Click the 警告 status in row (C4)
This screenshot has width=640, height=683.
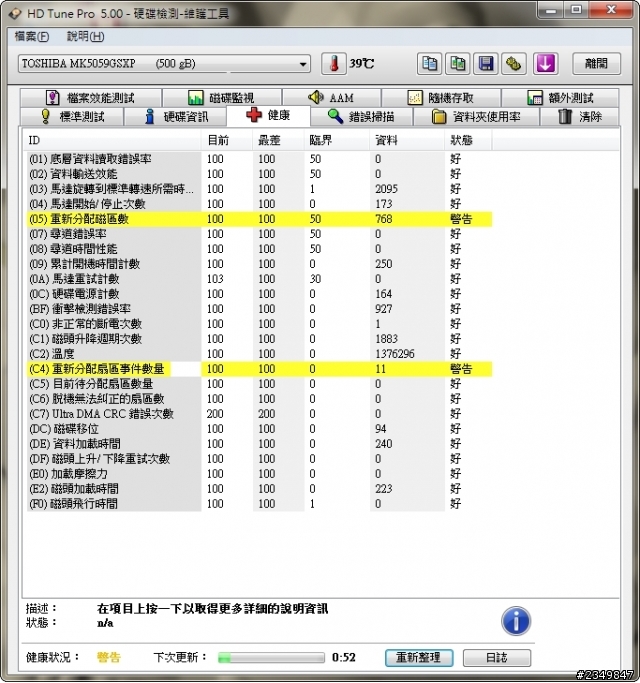click(461, 369)
